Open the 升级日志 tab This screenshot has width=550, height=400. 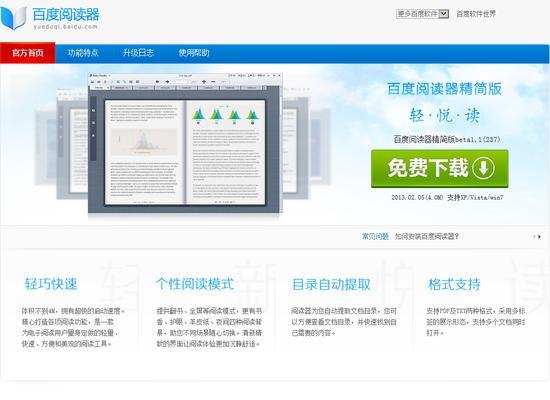click(x=138, y=53)
